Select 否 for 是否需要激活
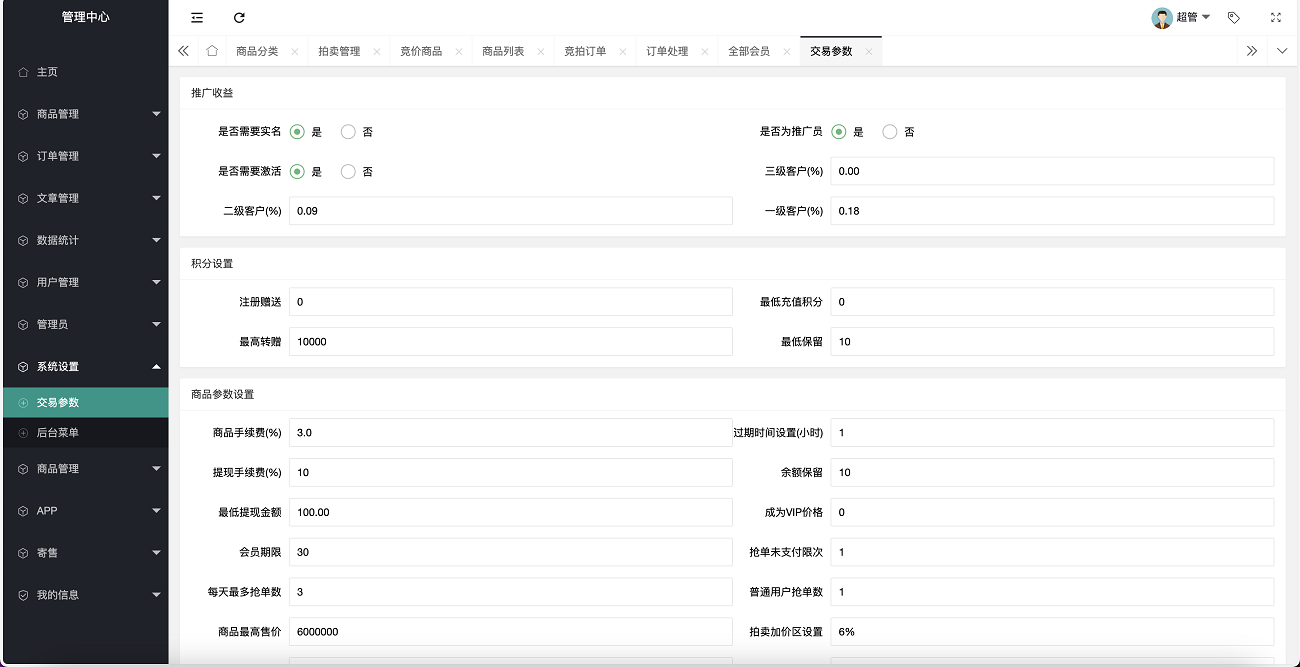Screen dimensions: 1300x667 click(x=348, y=172)
